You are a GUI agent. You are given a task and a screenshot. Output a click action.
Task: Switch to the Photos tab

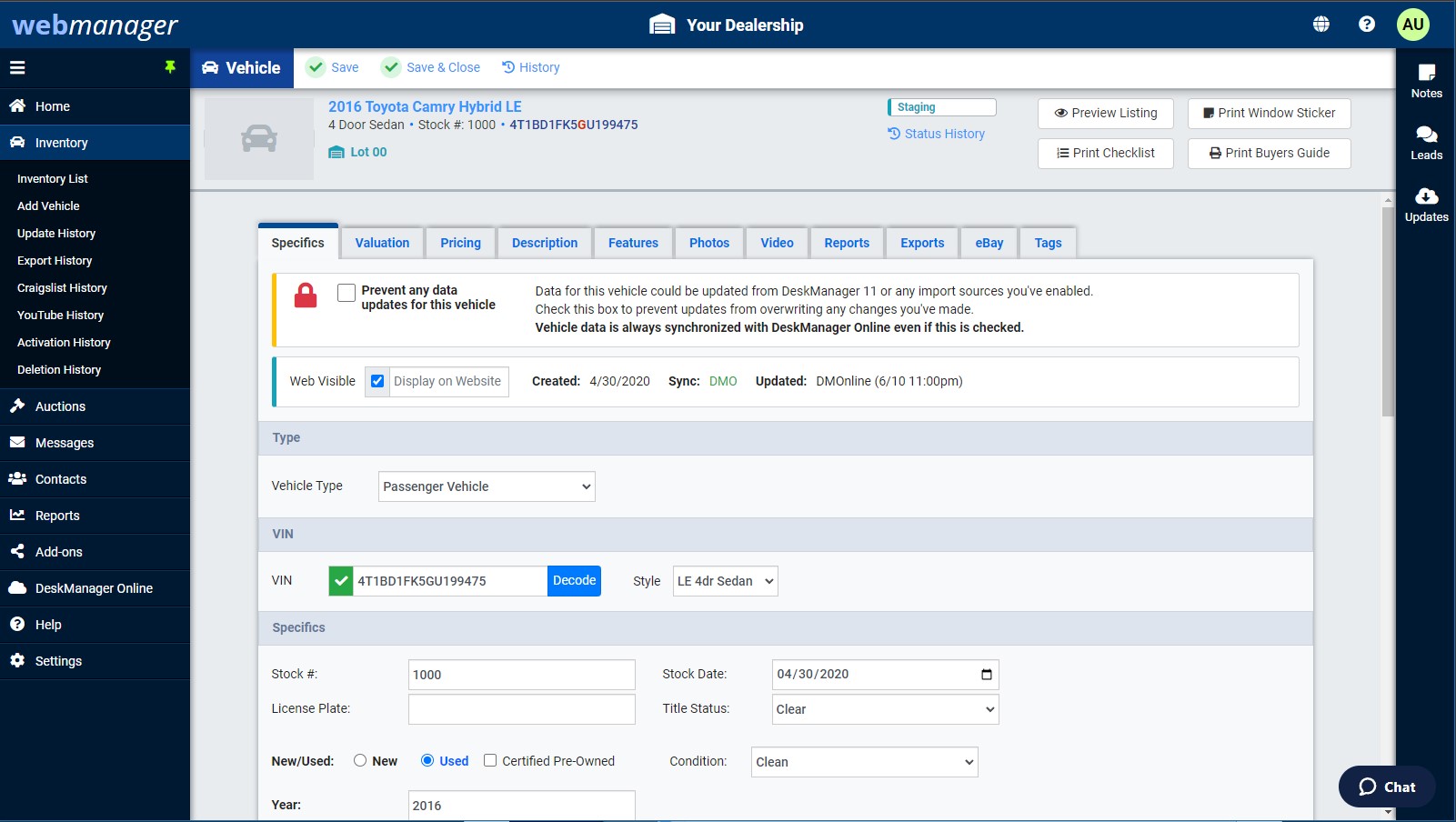pyautogui.click(x=709, y=243)
